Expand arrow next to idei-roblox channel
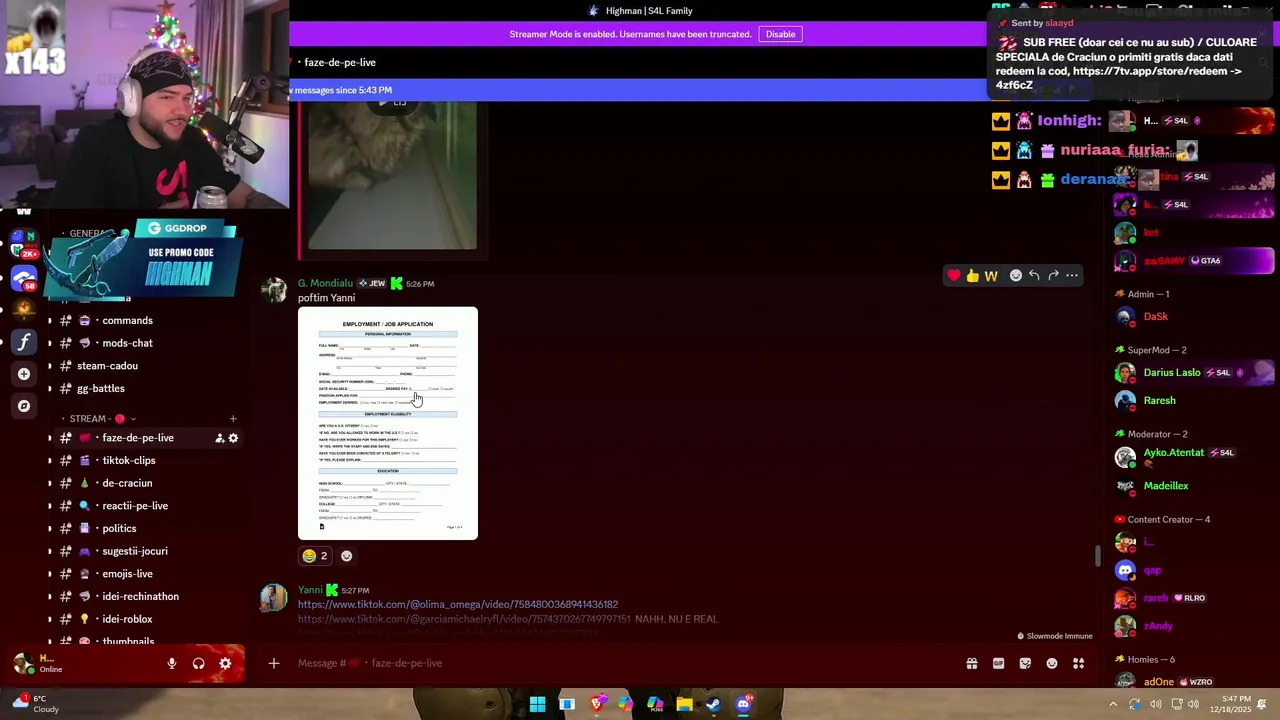Screen dimensions: 1280x720 coord(50,619)
